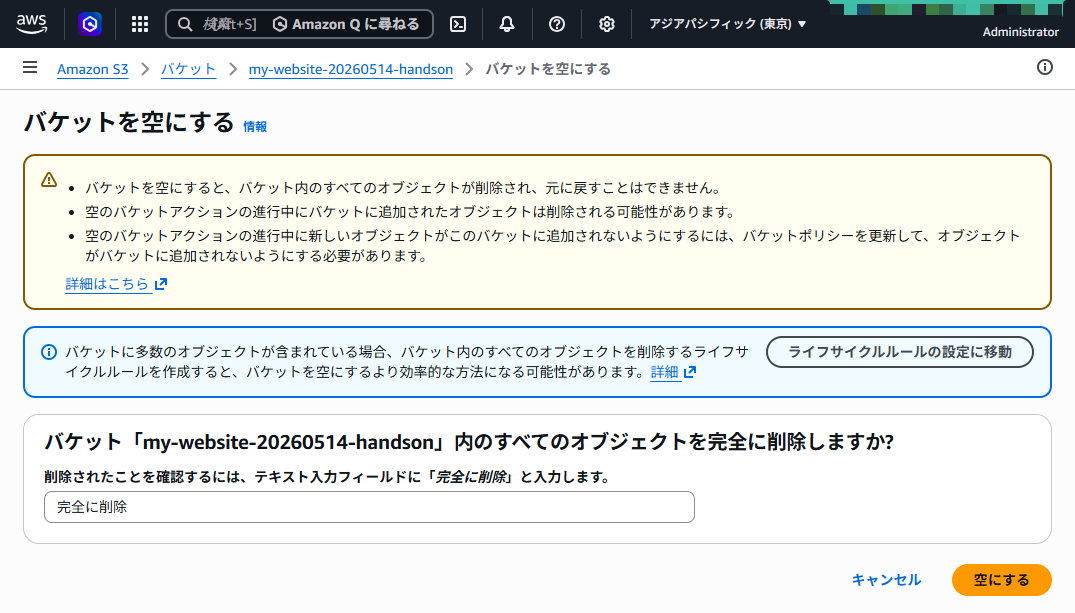This screenshot has height=613, width=1075.
Task: Go to the バケット breadcrumb
Action: point(188,69)
